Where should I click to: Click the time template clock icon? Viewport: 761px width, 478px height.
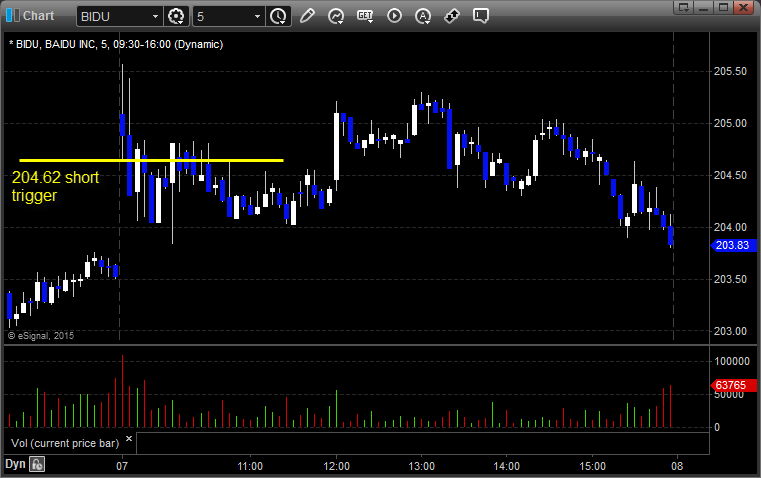(x=279, y=16)
